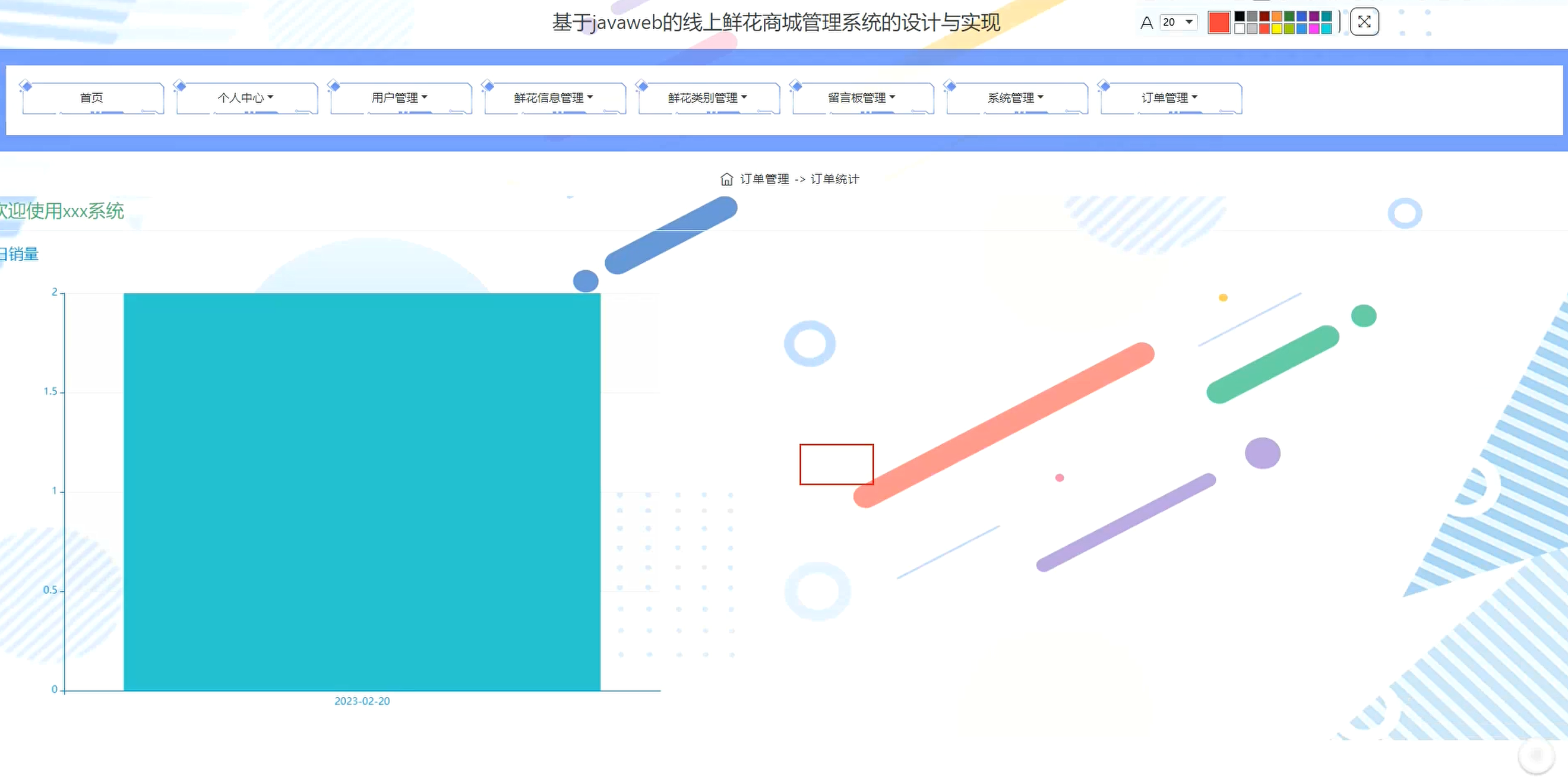Screen dimensions: 1568x779
Task: Click the large current red color box
Action: point(1219,23)
